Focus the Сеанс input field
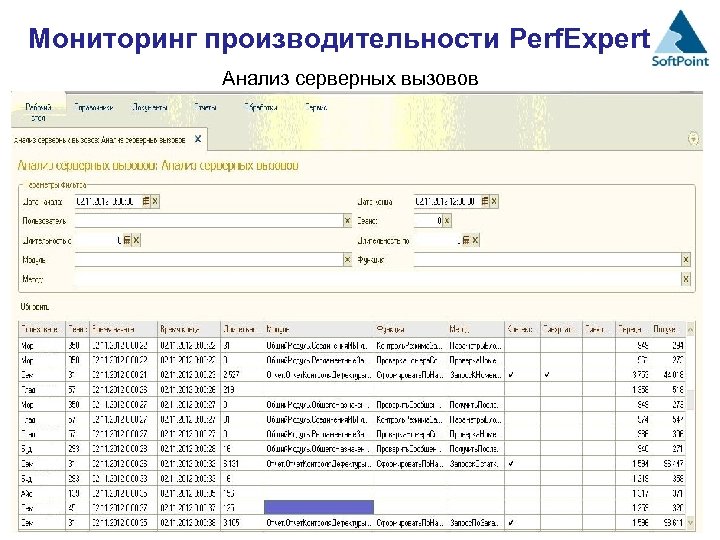The image size is (720, 540). 428,221
